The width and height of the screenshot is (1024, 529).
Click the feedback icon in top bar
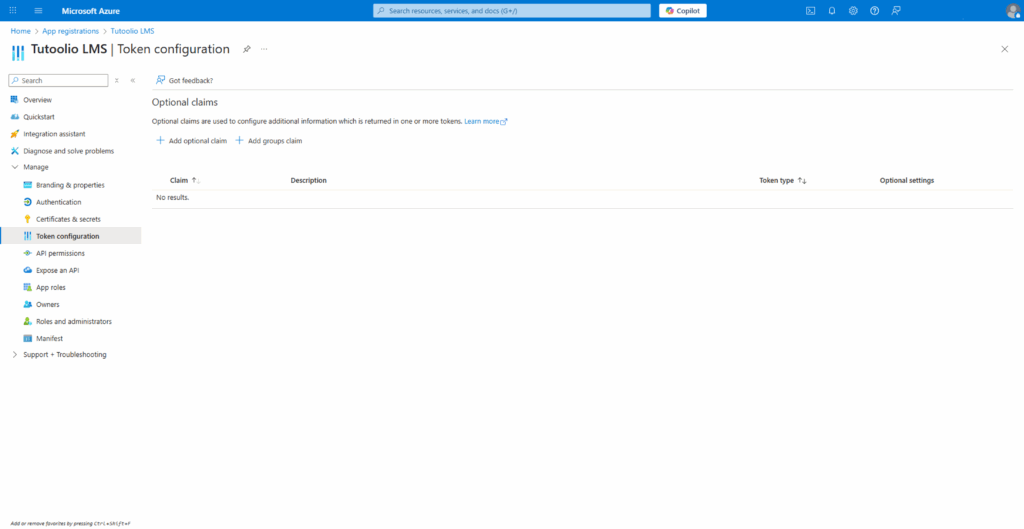(x=896, y=10)
